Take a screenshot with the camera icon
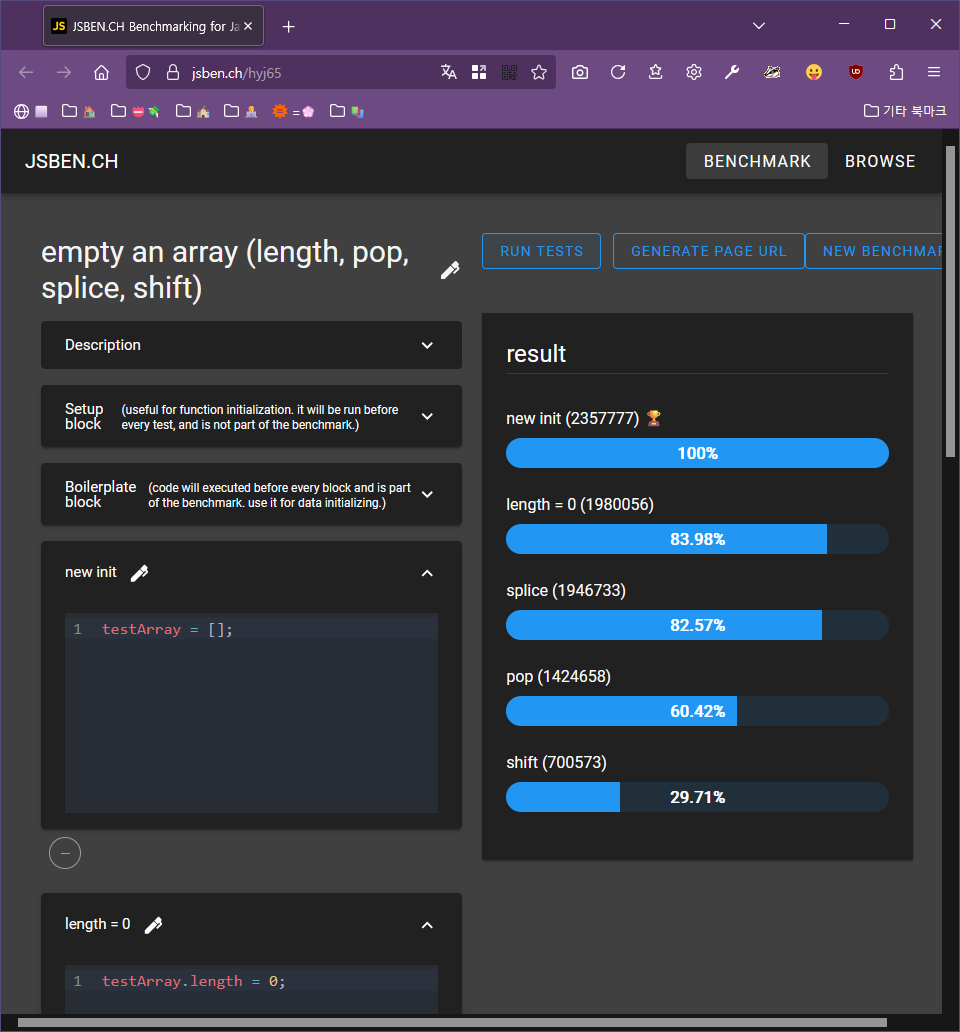The width and height of the screenshot is (960, 1032). coord(580,72)
